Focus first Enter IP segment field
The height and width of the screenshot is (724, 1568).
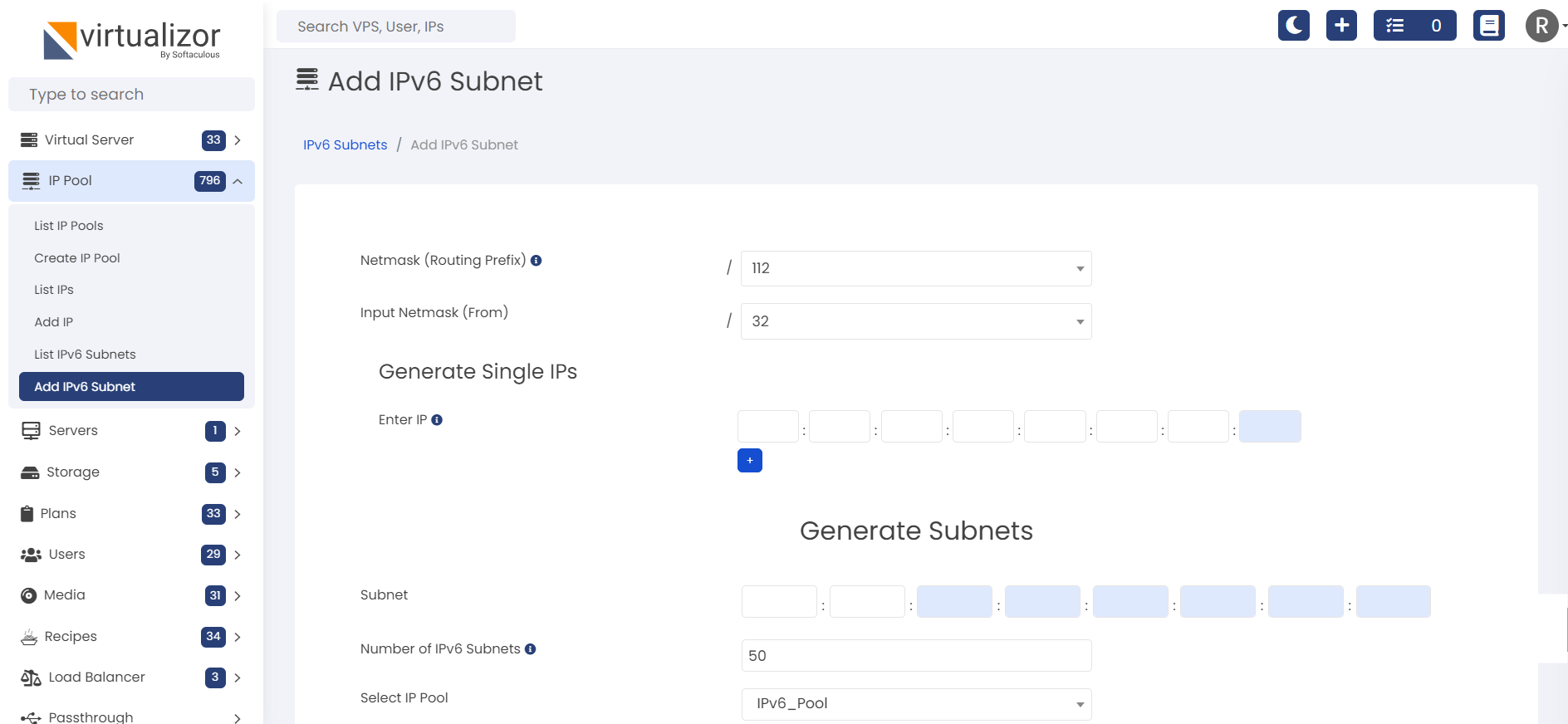point(768,427)
